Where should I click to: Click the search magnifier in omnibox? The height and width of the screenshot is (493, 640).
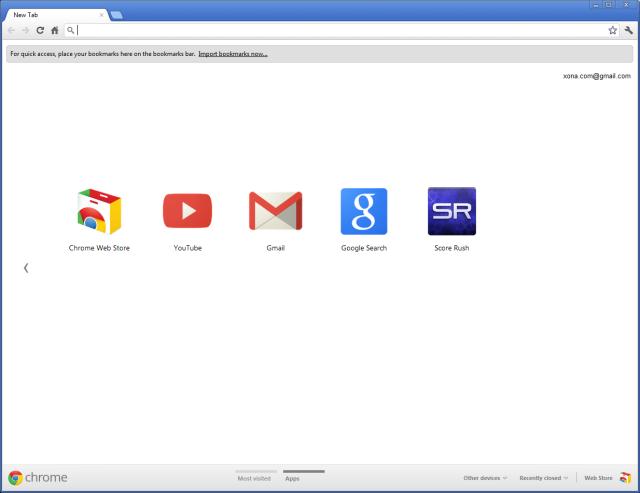tap(71, 30)
